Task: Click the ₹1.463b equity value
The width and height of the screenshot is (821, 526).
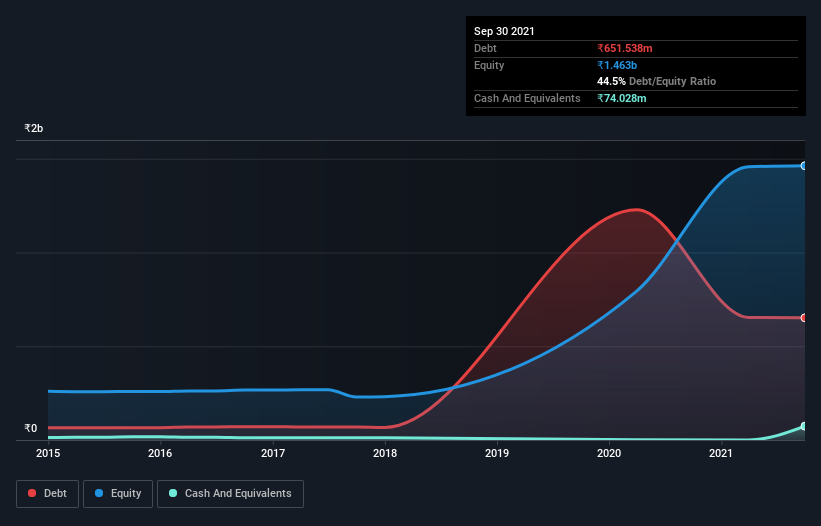Action: point(617,65)
